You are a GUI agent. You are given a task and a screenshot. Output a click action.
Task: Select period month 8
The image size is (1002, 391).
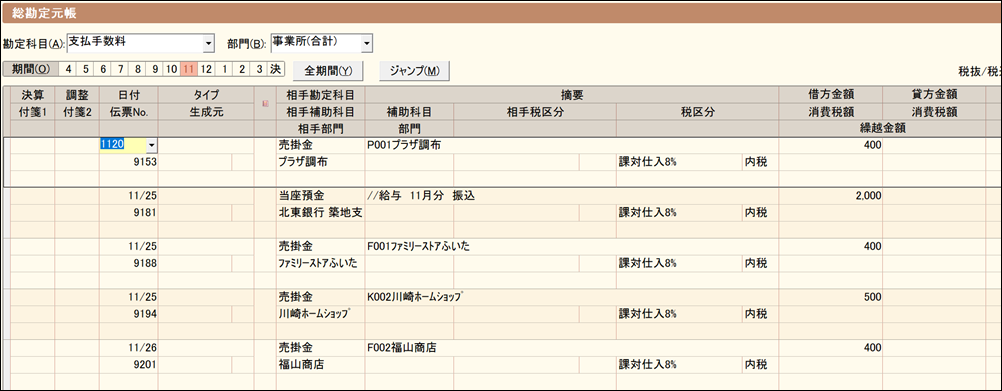[137, 69]
